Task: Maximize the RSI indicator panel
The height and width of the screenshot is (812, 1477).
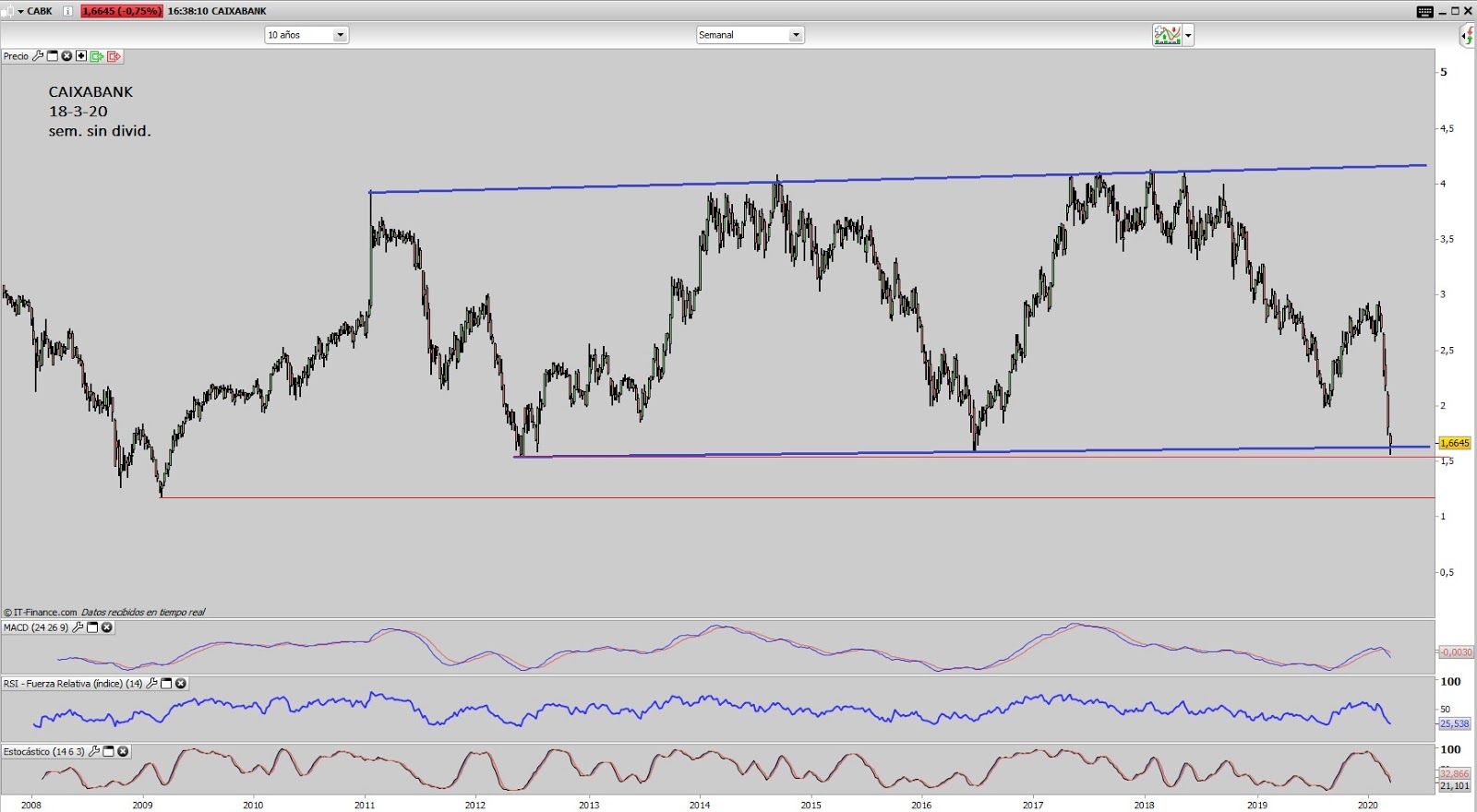Action: [166, 684]
